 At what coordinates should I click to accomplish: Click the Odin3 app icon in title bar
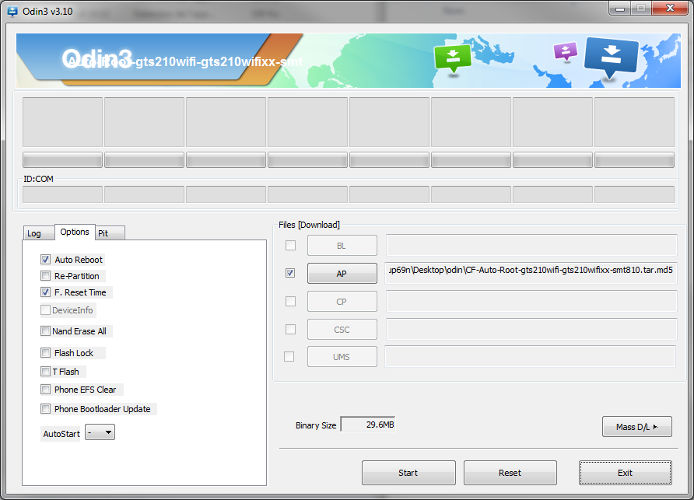(x=13, y=11)
